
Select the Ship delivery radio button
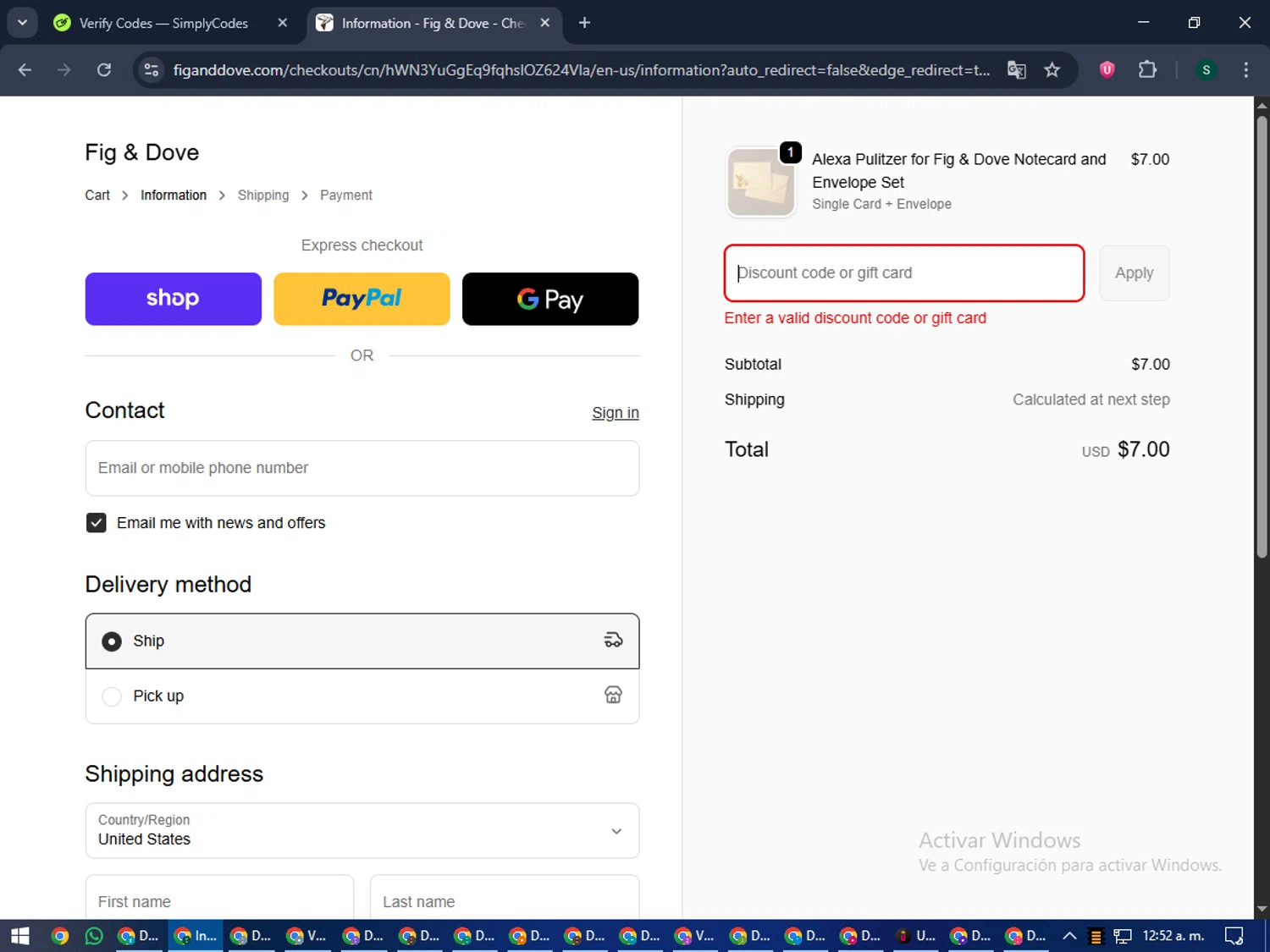[112, 641]
